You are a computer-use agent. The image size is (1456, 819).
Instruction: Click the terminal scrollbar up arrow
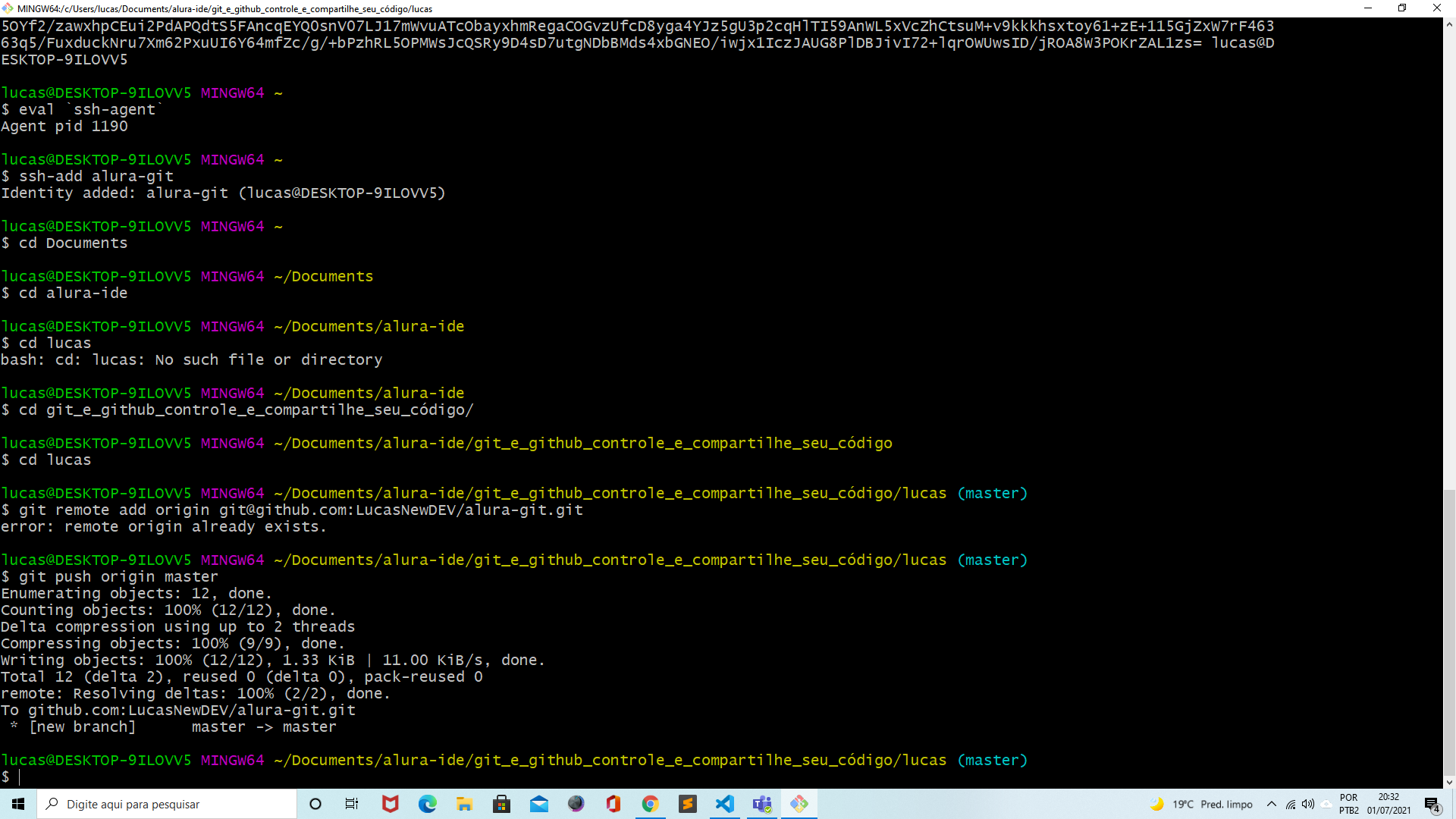[1449, 24]
